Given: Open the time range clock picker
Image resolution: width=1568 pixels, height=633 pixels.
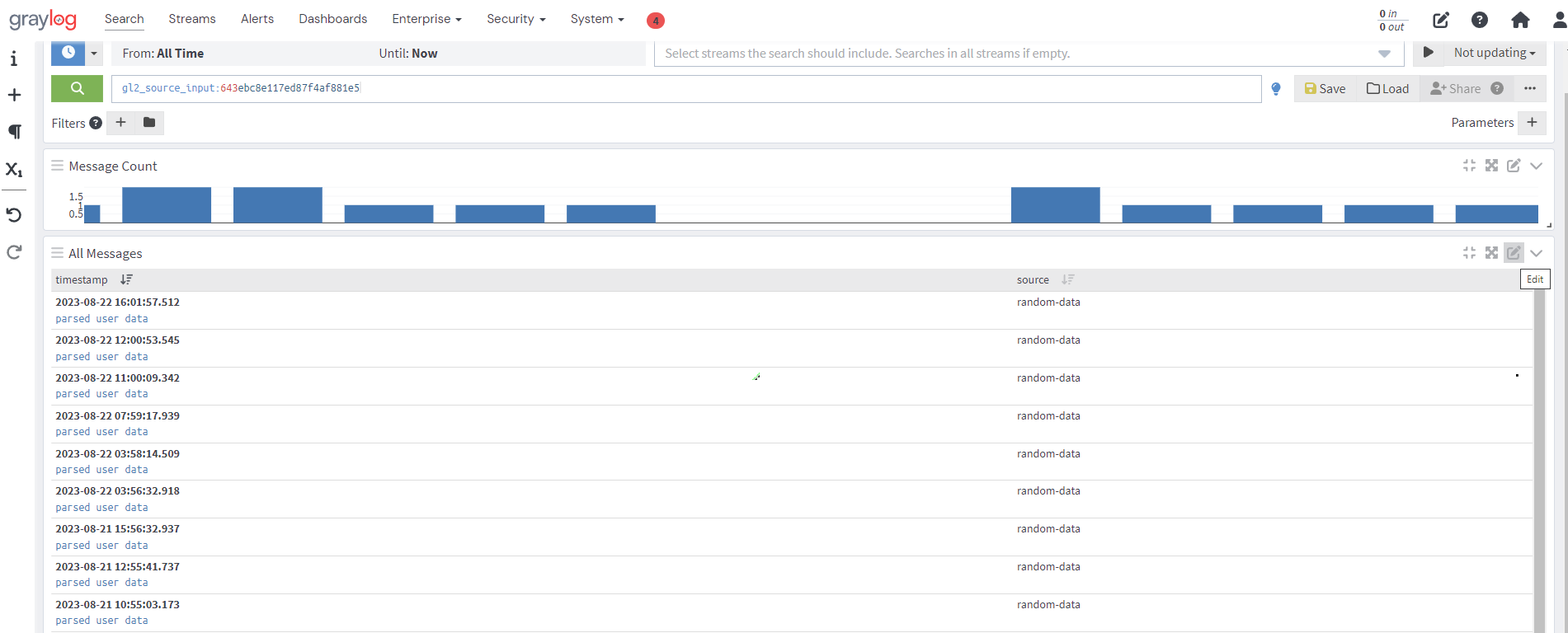Looking at the screenshot, I should tap(68, 53).
